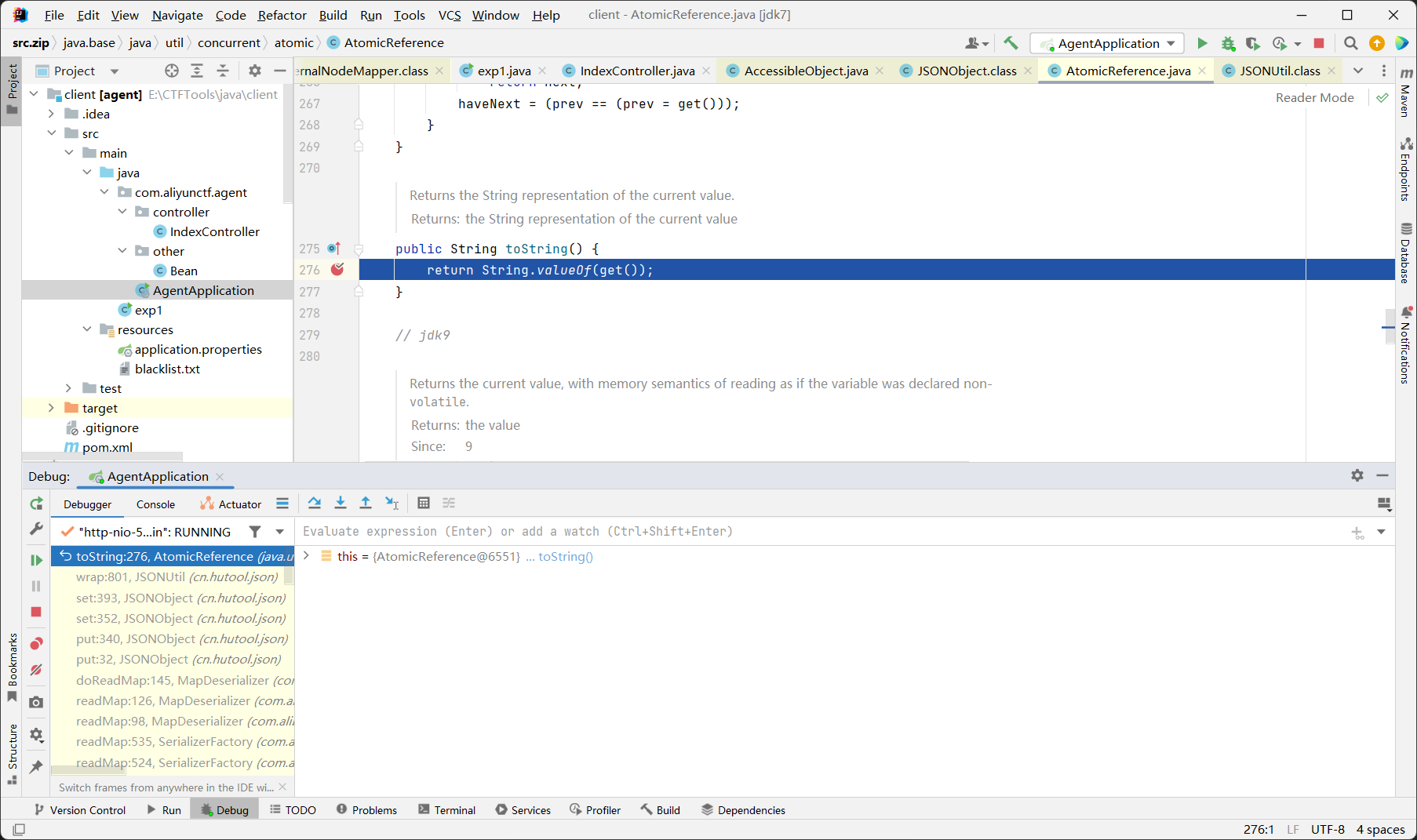Switch to the IndexController.java tab
The image size is (1417, 840).
tap(637, 71)
